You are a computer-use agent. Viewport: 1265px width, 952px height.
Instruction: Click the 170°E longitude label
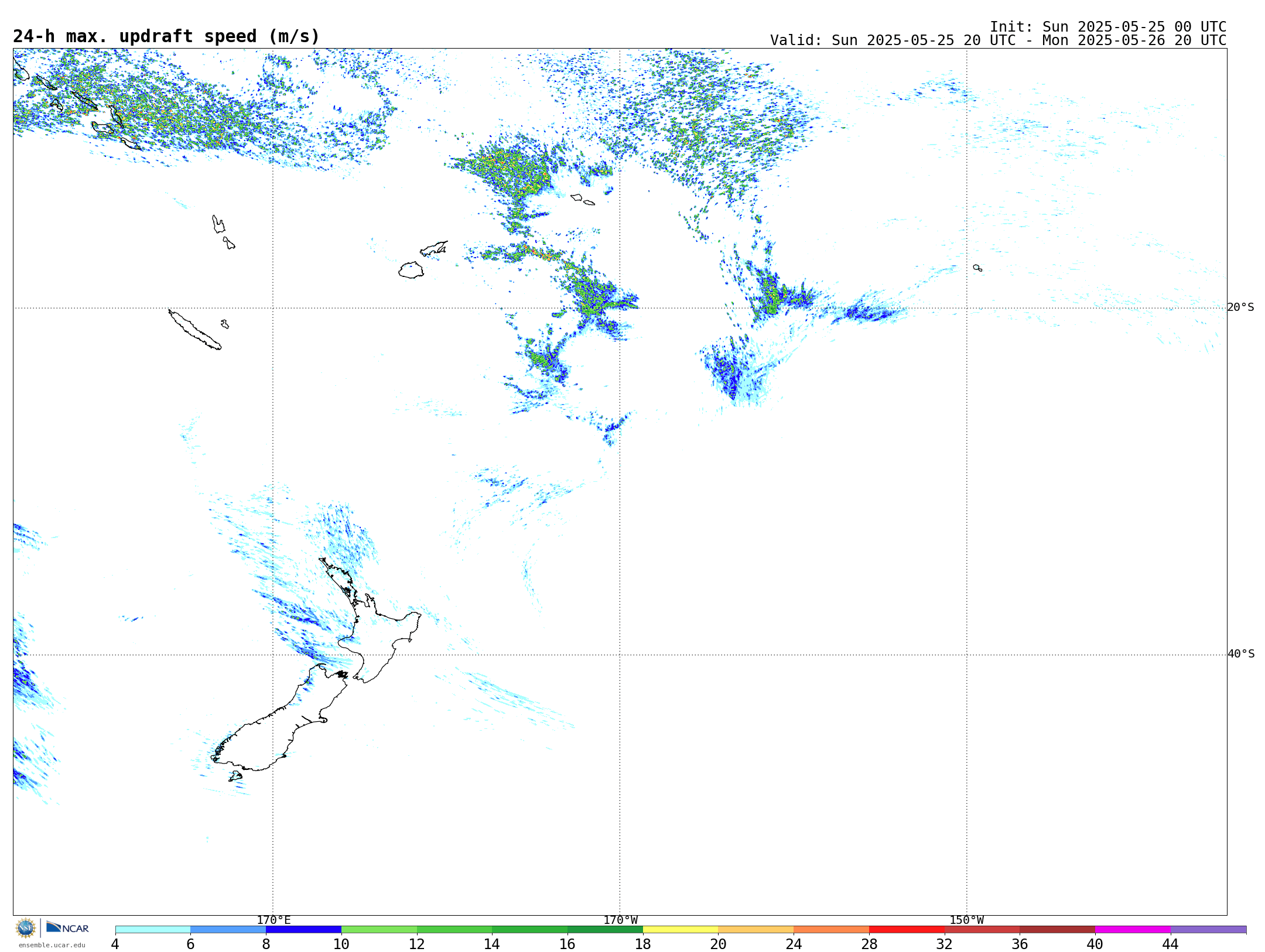(273, 920)
